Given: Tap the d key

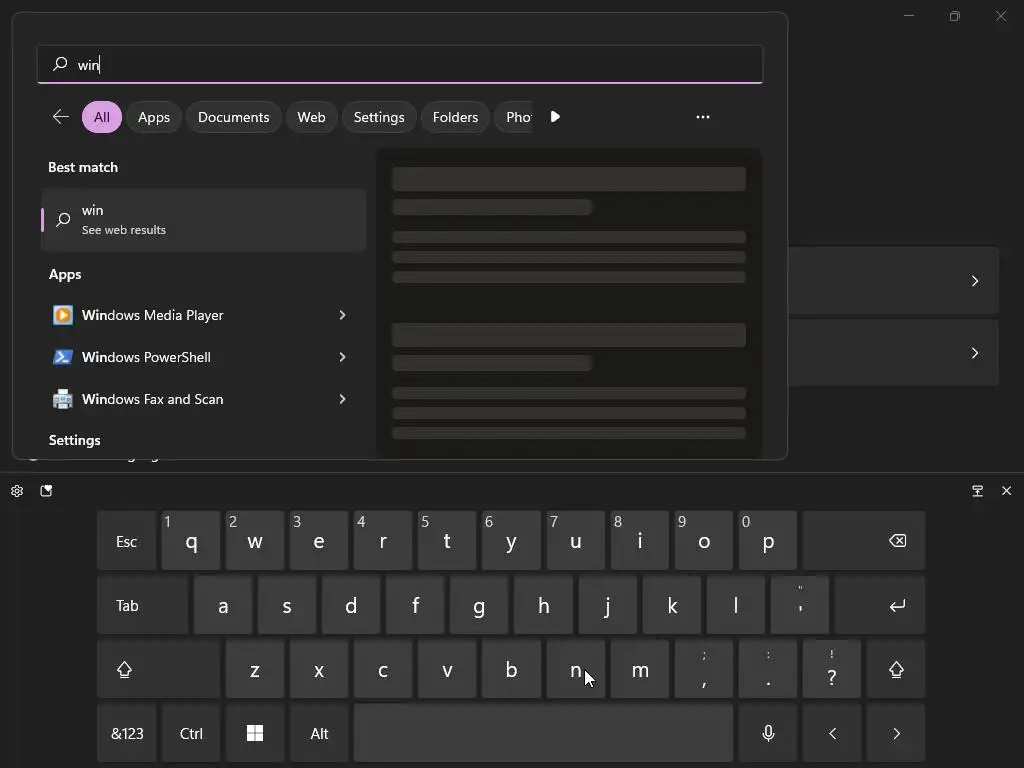Looking at the screenshot, I should [x=351, y=605].
